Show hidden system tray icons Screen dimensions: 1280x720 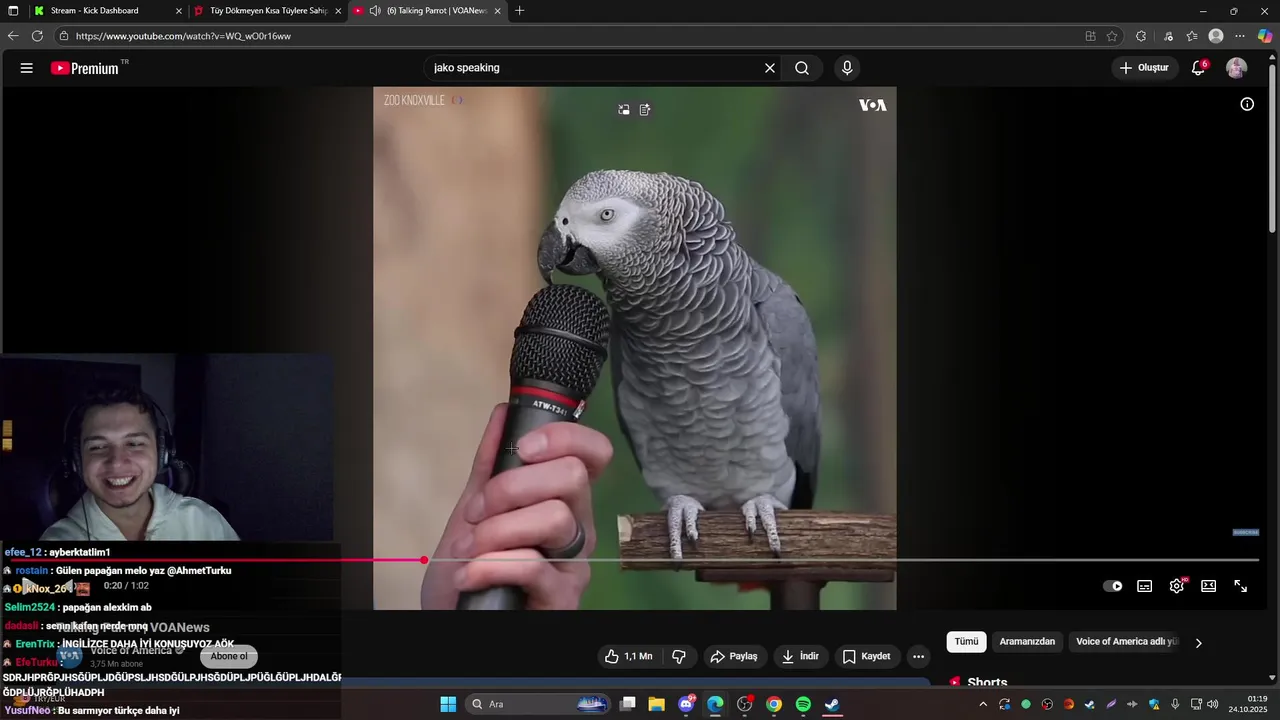click(x=983, y=704)
